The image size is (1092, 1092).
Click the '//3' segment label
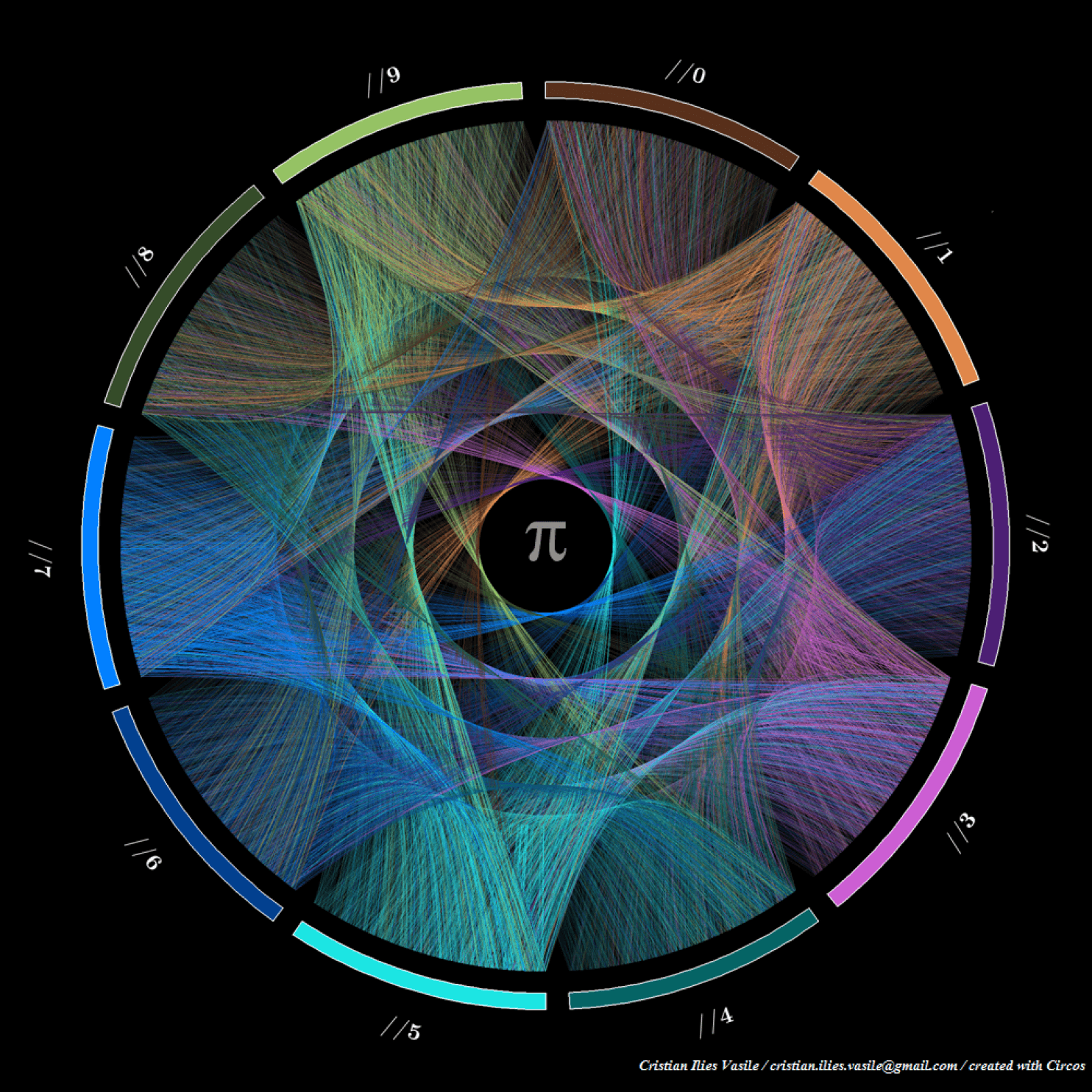[961, 833]
